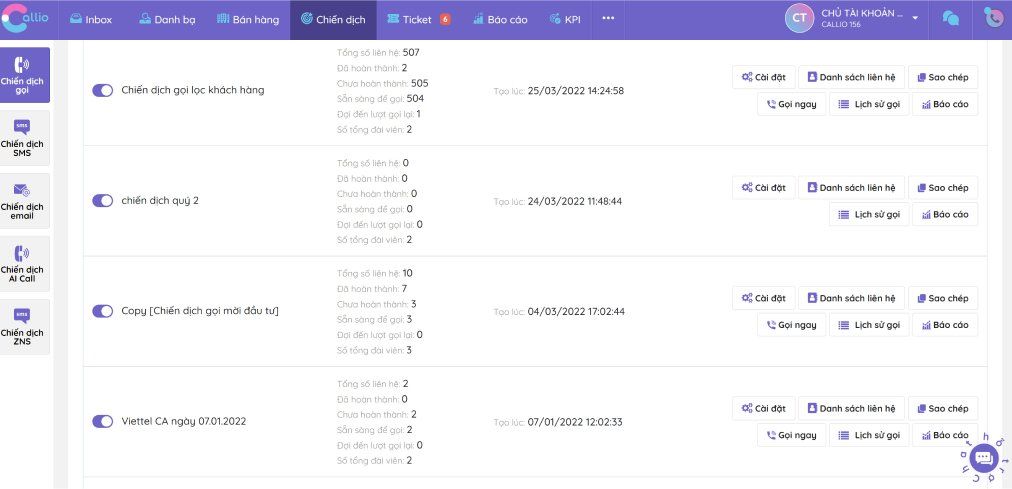Switch to the Báo cáo menu
Viewport: 1012px width, 489px height.
[500, 19]
